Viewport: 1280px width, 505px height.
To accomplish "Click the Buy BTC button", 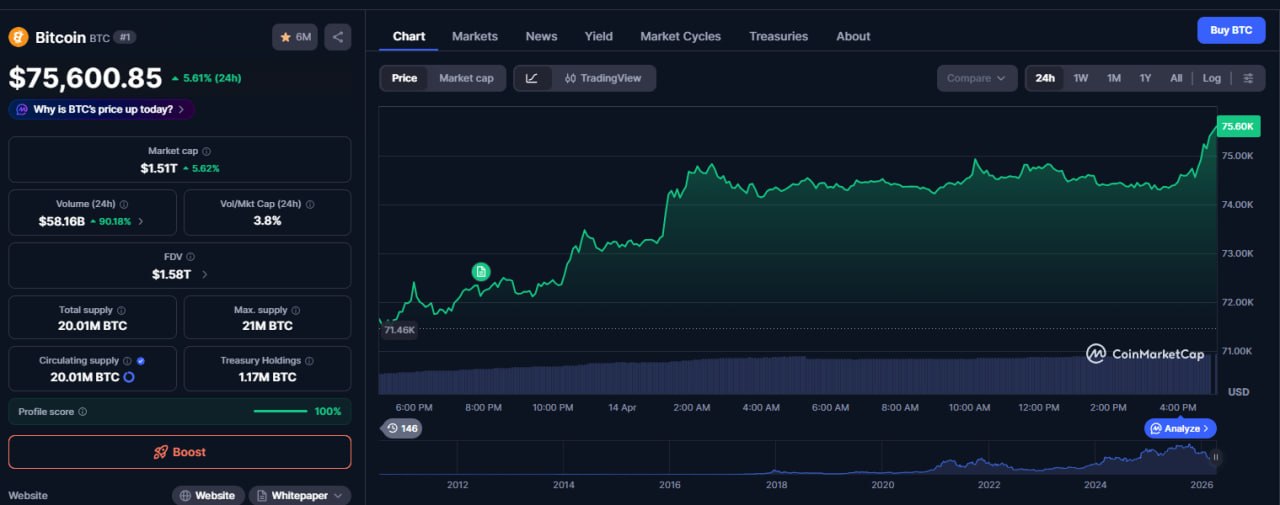I will click(x=1230, y=30).
